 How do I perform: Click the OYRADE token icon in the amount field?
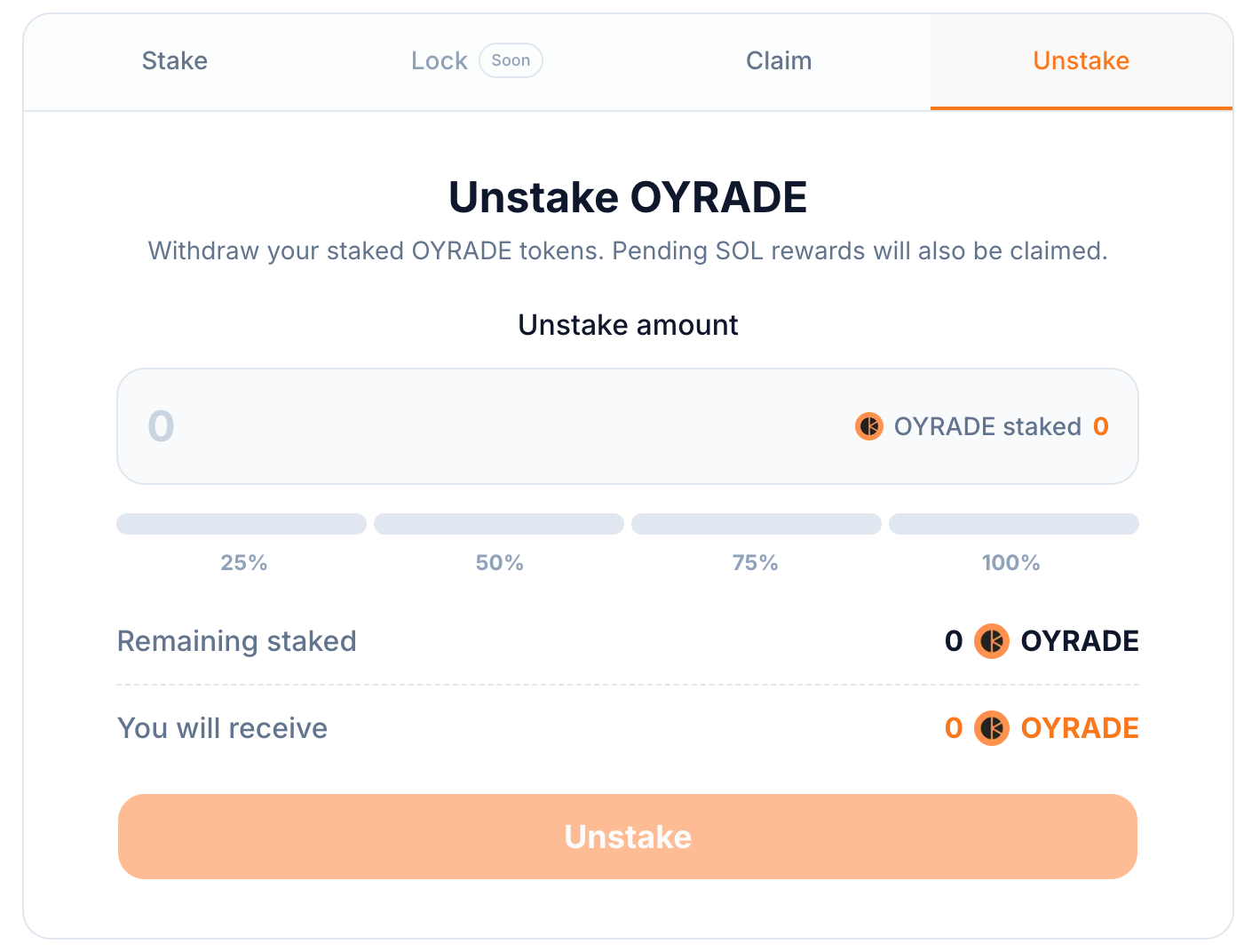tap(868, 427)
